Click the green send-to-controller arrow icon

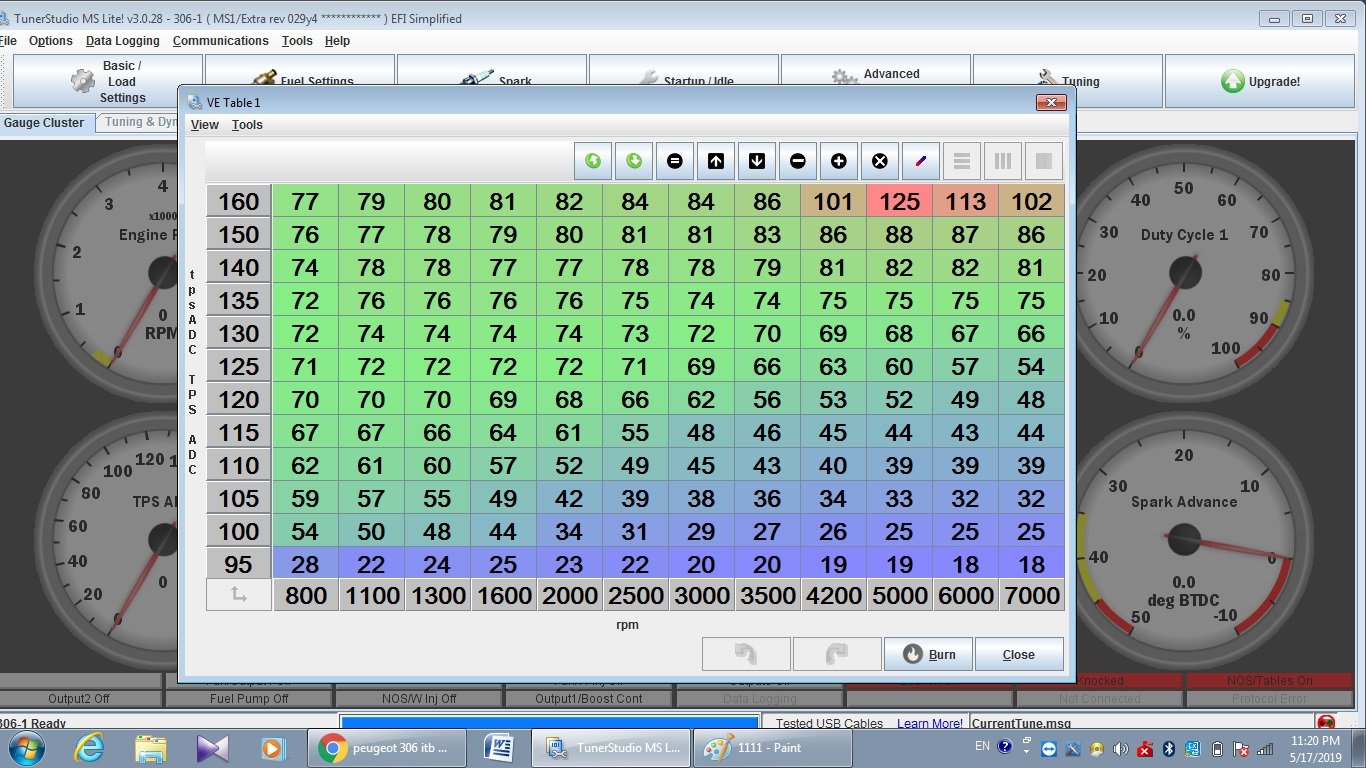[x=634, y=161]
